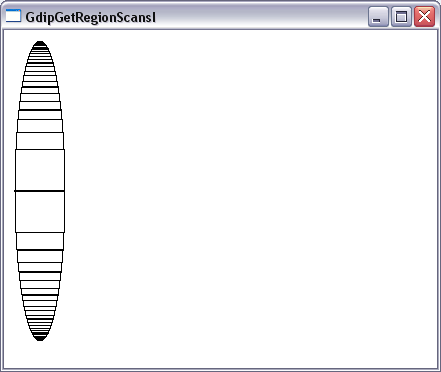Click empty white canvas right of the ellipse
The height and width of the screenshot is (372, 441).
coord(250,190)
